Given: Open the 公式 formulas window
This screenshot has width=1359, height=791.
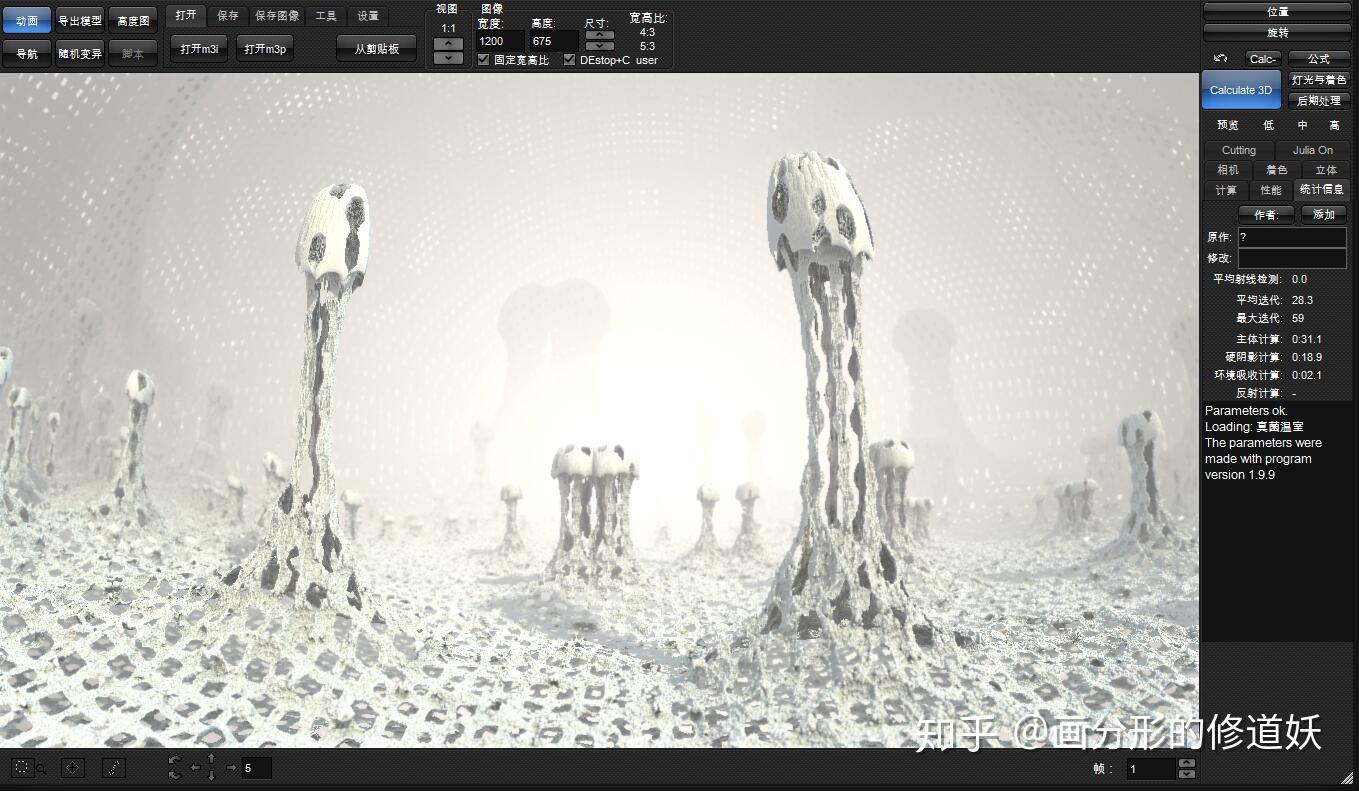Looking at the screenshot, I should (x=1319, y=59).
